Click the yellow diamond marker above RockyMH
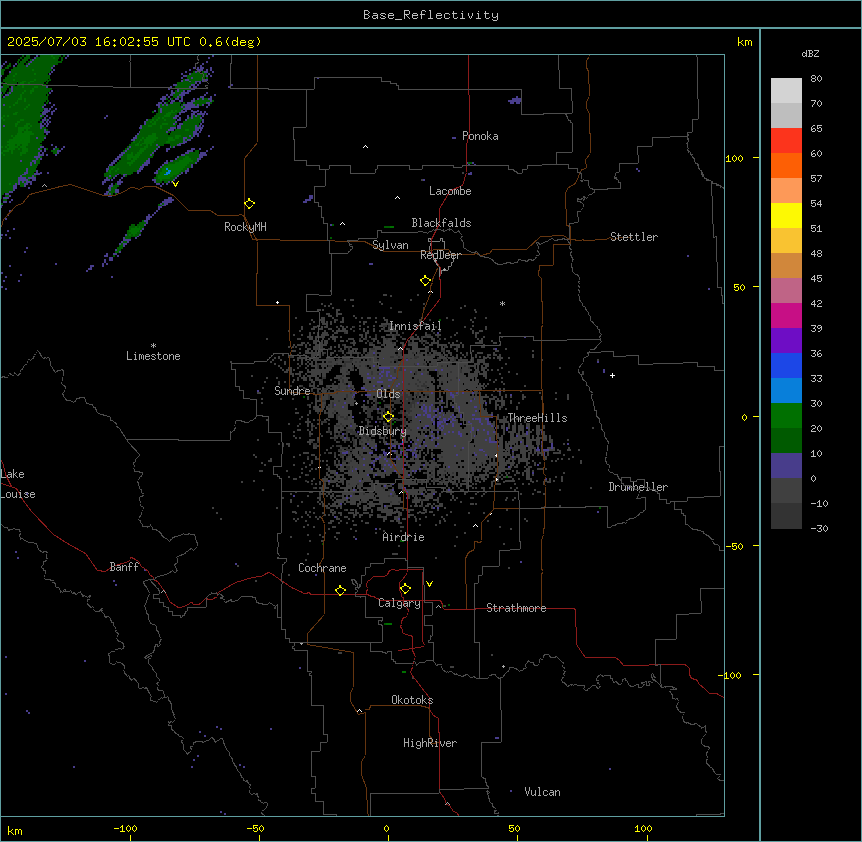The height and width of the screenshot is (842, 862). (249, 204)
